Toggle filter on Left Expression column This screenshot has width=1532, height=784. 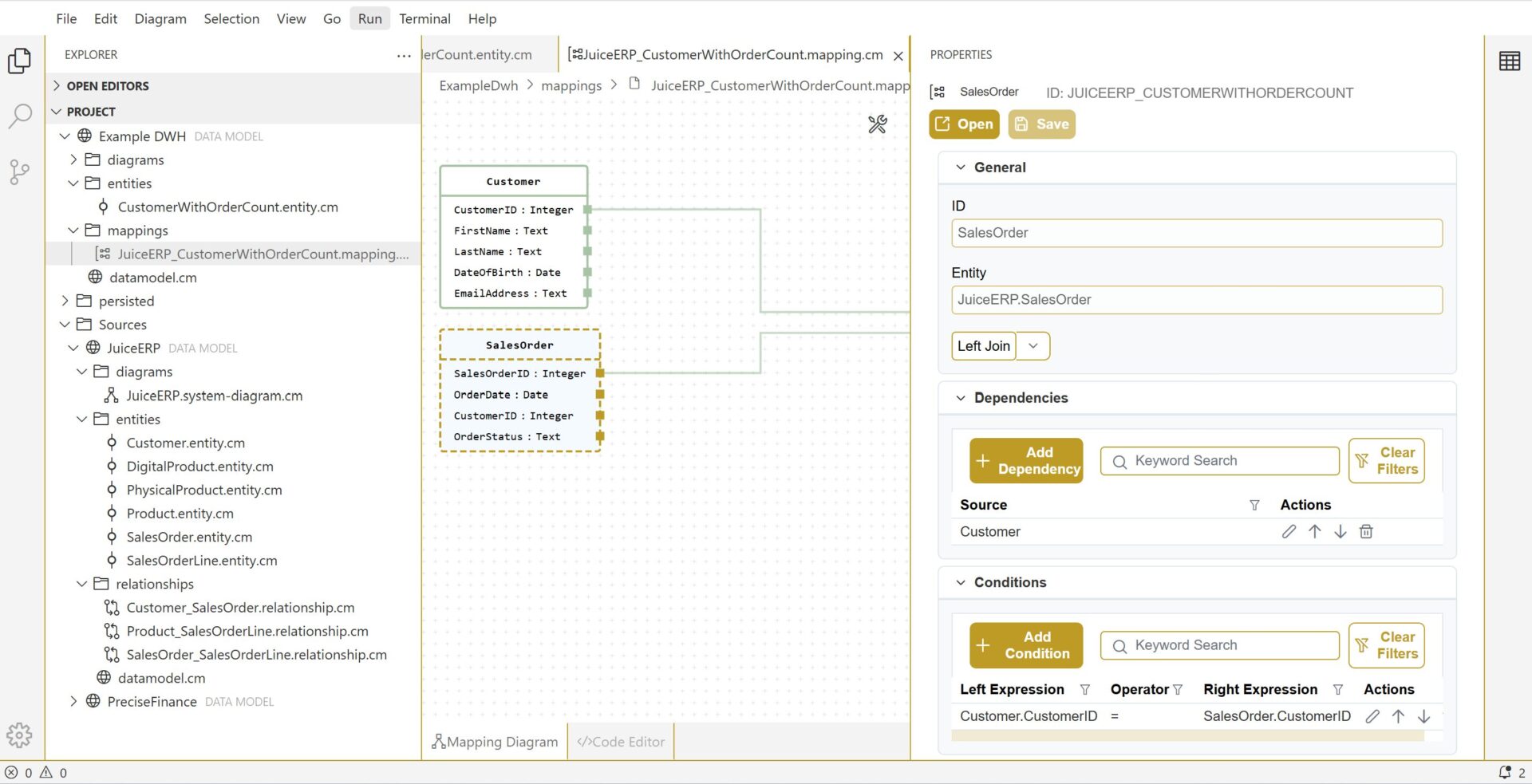[1084, 690]
